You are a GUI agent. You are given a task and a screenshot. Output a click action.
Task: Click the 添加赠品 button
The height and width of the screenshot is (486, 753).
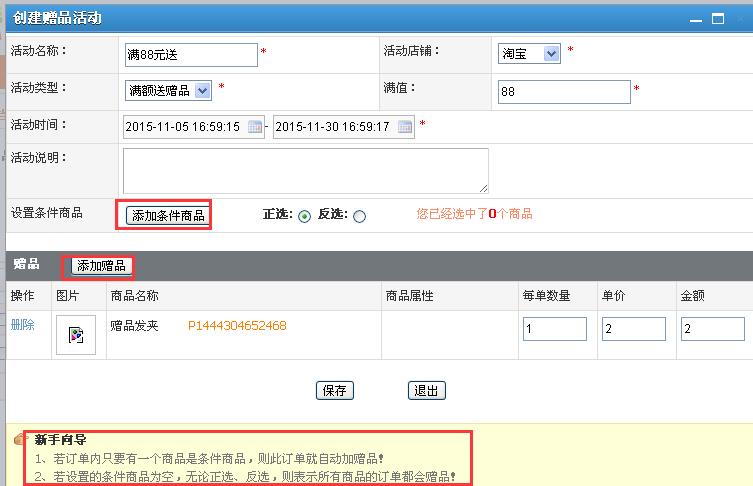101,266
